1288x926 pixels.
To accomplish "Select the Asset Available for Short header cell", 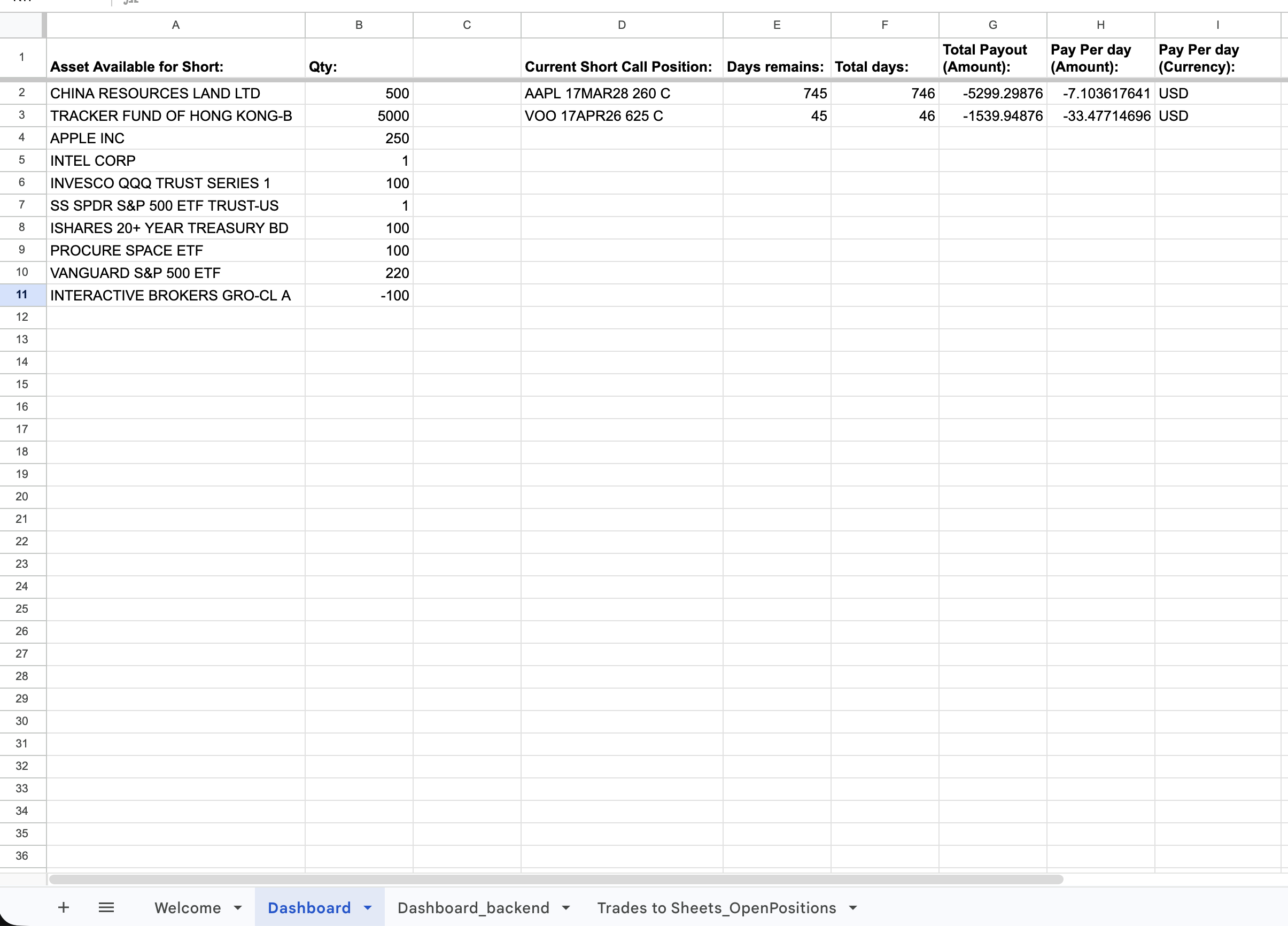I will pyautogui.click(x=175, y=57).
